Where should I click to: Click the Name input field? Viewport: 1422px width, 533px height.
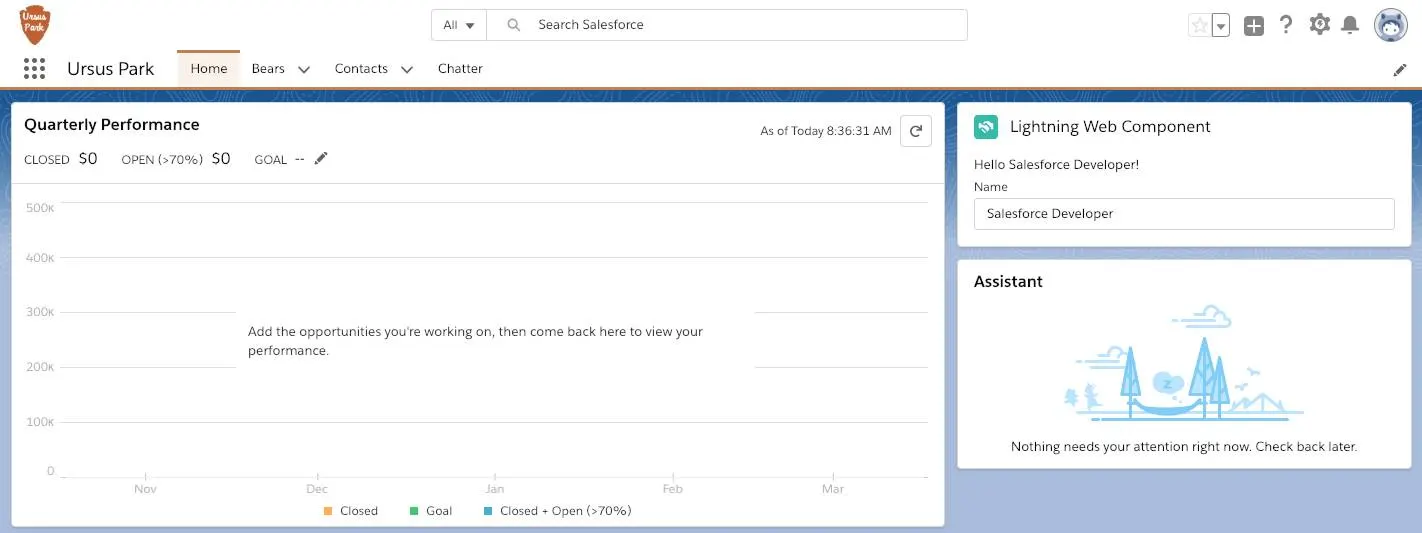1184,214
